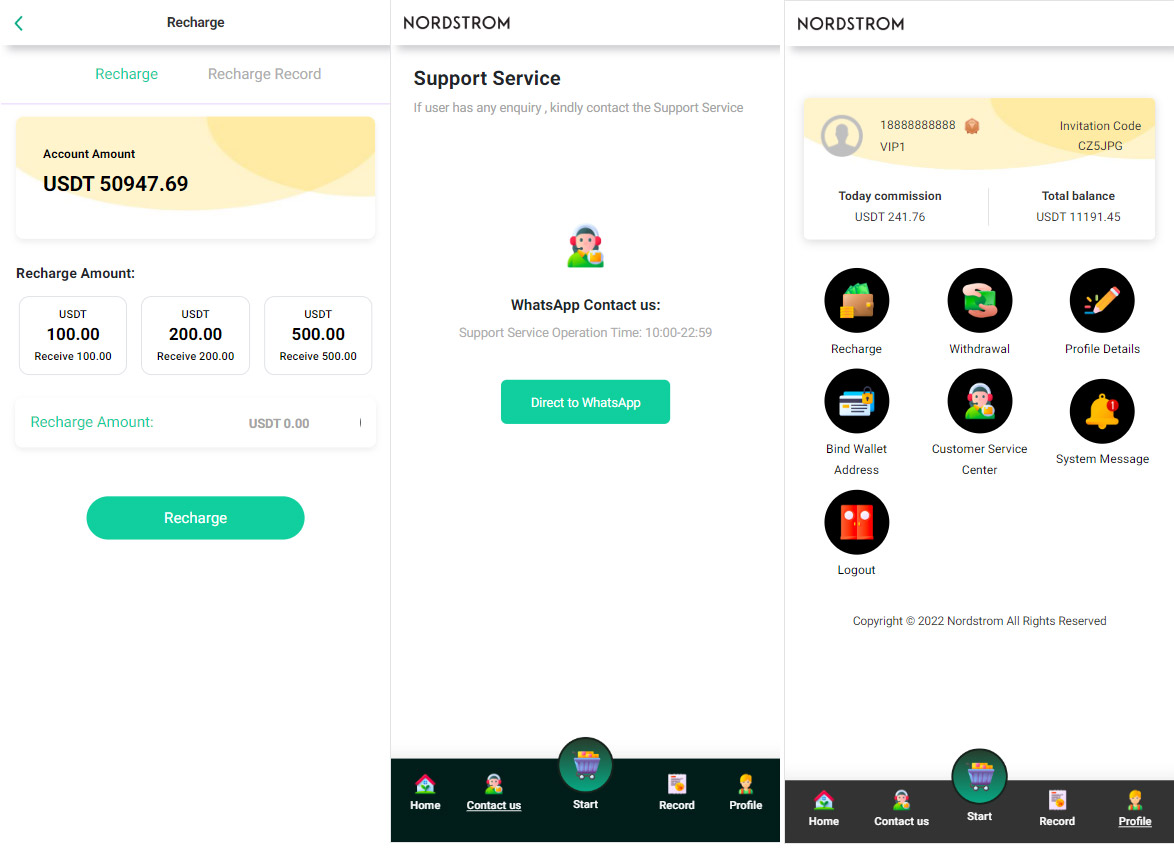Viewport: 1174px width, 848px height.
Task: Open Bind Wallet Address icon
Action: [x=857, y=401]
